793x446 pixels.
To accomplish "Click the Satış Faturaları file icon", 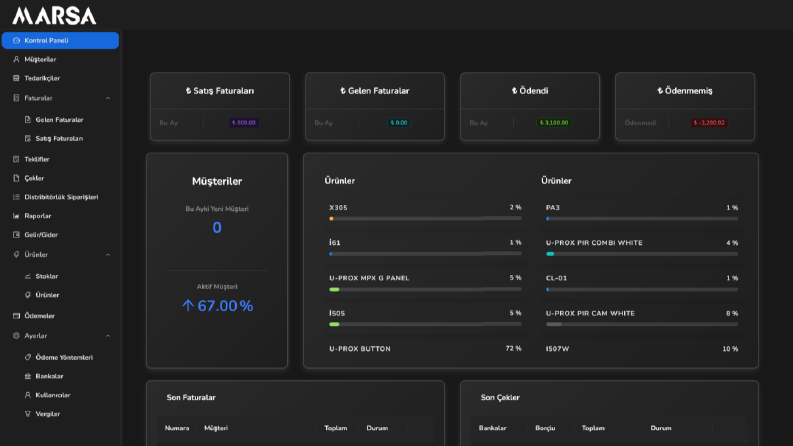I will tap(28, 139).
